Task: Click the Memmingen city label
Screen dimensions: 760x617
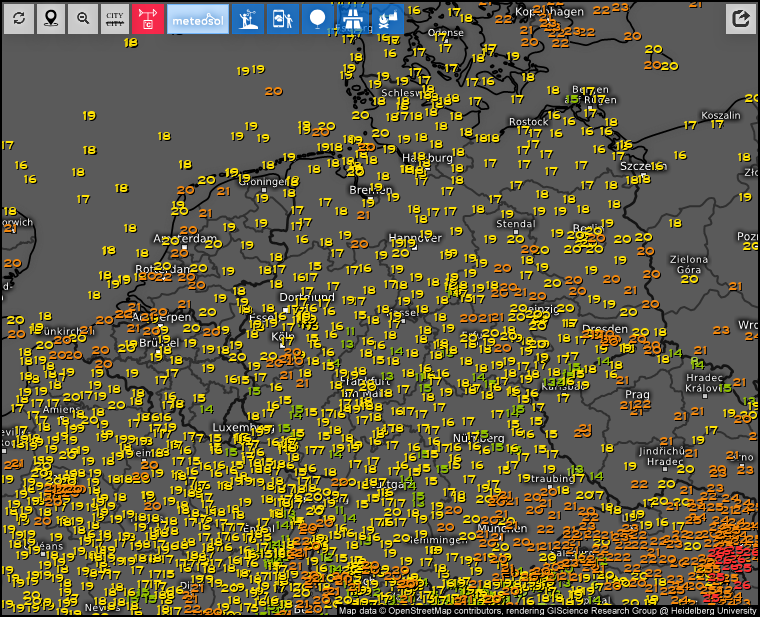Action: [x=438, y=540]
